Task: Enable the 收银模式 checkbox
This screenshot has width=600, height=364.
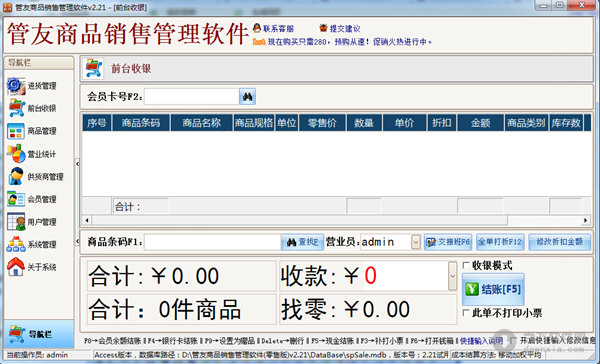Action: click(x=466, y=265)
